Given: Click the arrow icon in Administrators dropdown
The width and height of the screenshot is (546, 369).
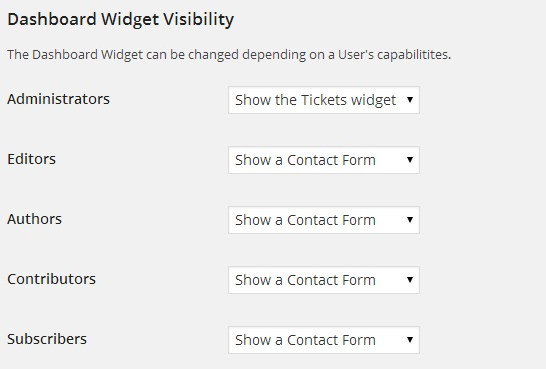Looking at the screenshot, I should [410, 100].
